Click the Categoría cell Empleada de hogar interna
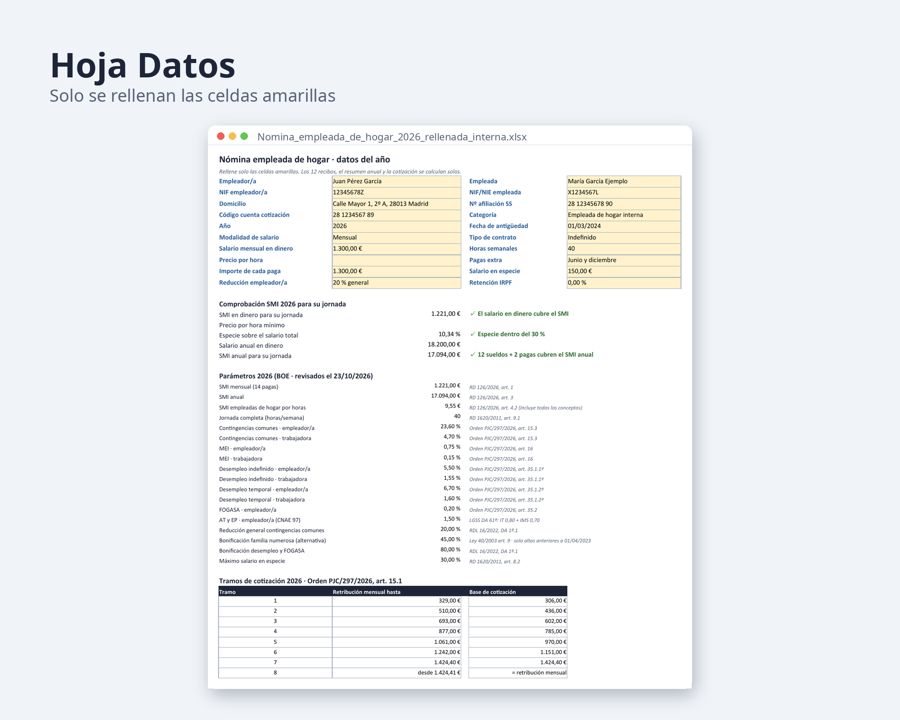The image size is (900, 720). (x=623, y=215)
